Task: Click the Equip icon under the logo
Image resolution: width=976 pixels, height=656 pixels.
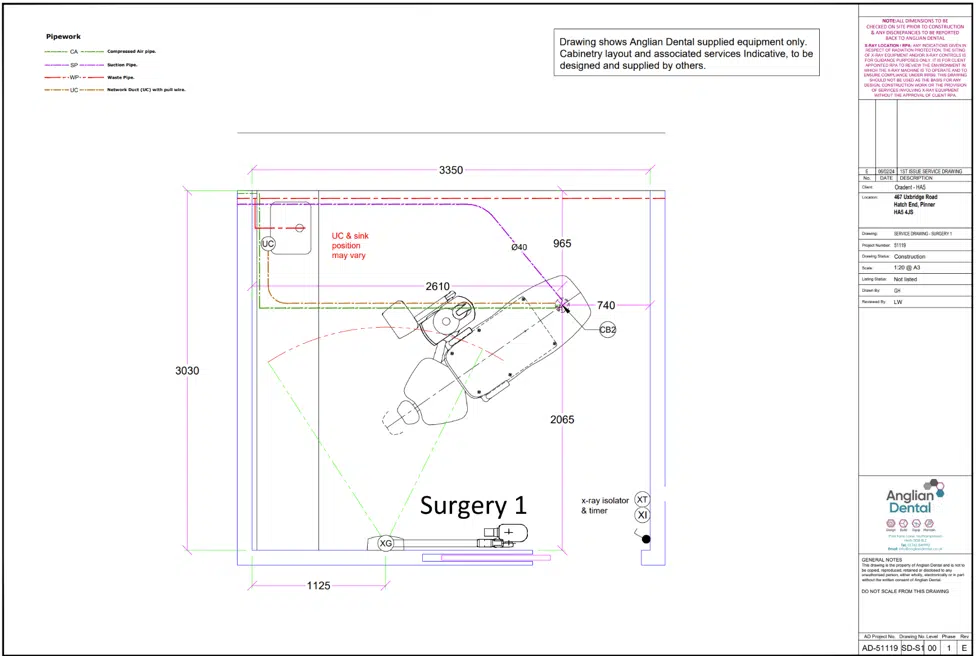Action: pyautogui.click(x=916, y=521)
